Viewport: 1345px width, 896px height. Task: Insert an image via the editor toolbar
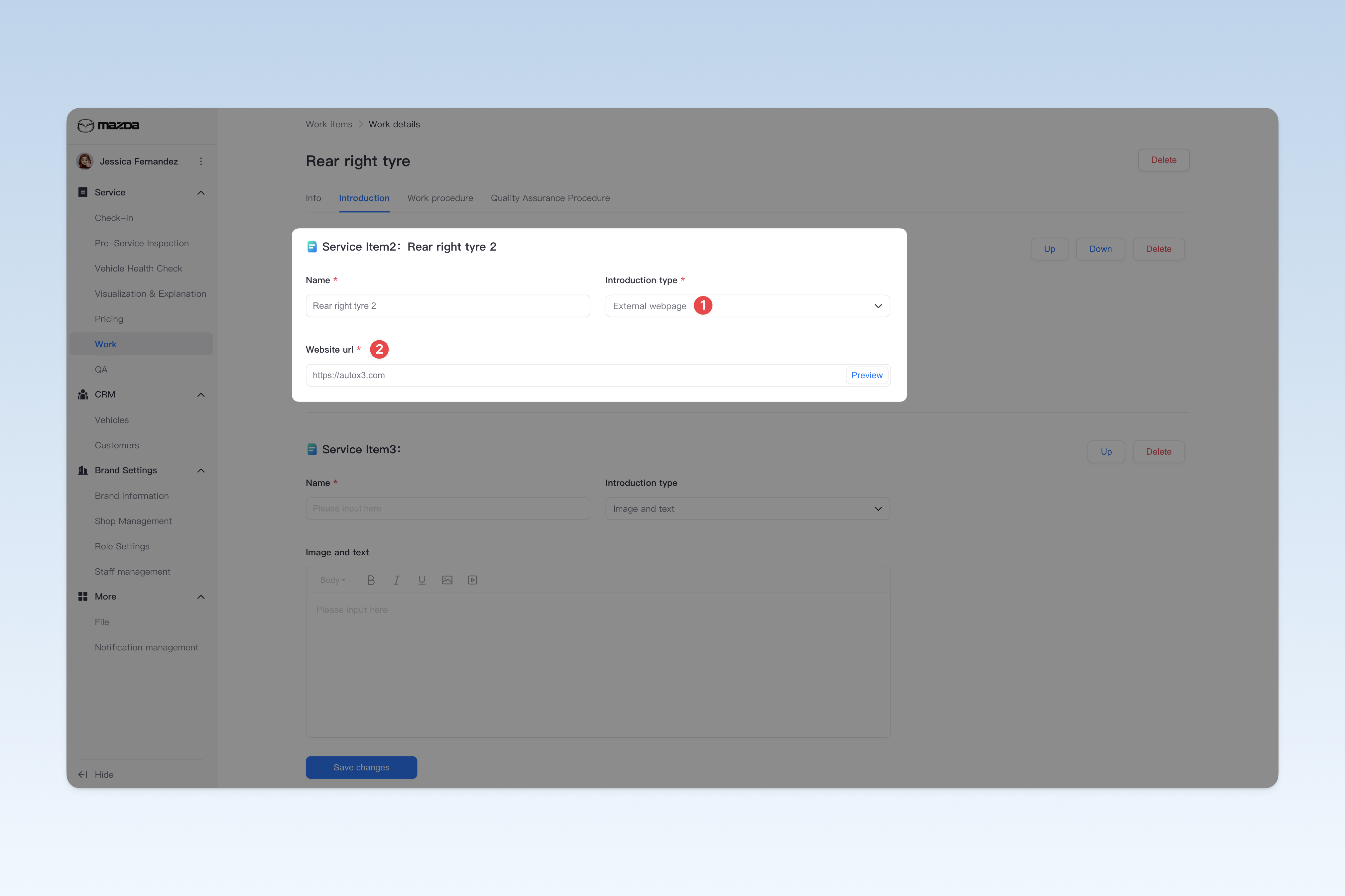[447, 580]
